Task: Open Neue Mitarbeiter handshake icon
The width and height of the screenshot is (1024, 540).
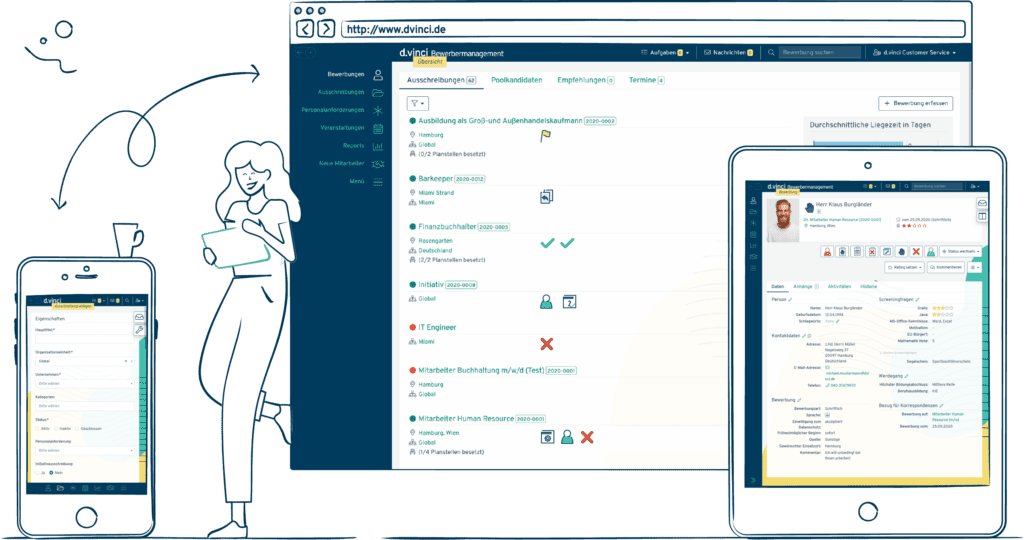Action: click(377, 164)
